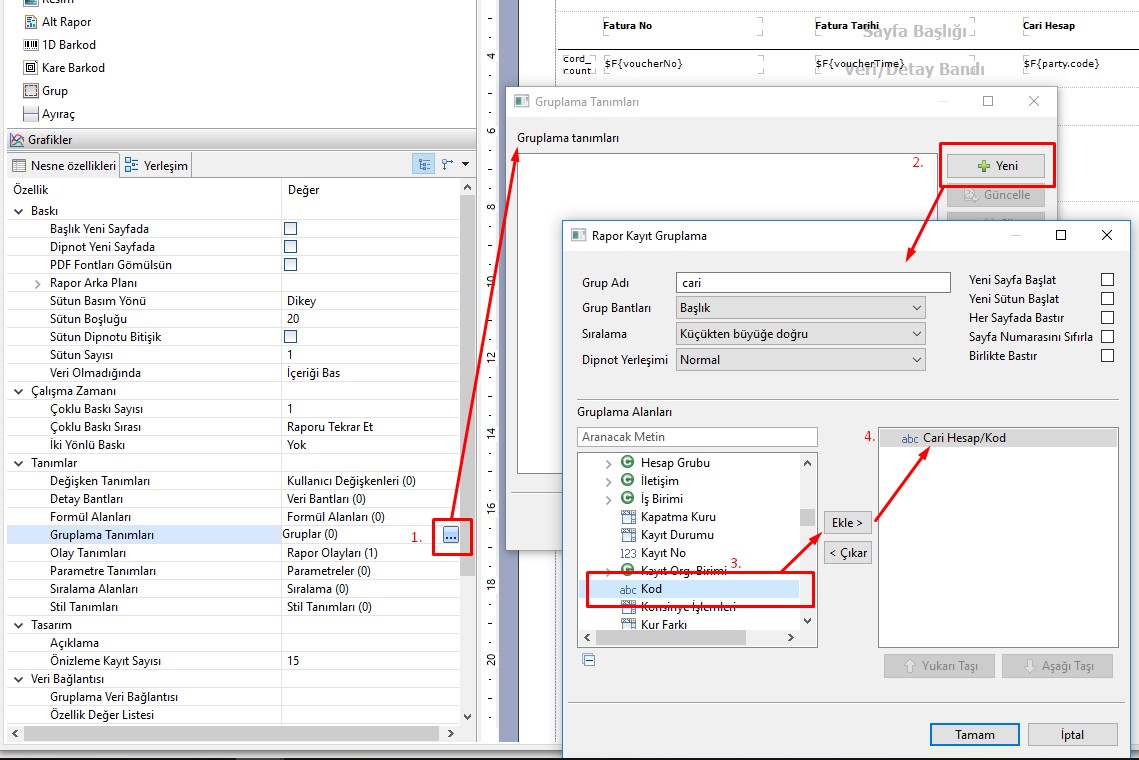Screen dimensions: 1139x760
Task: Click the ellipsis button for Gruplama Tanımları
Action: (x=451, y=536)
